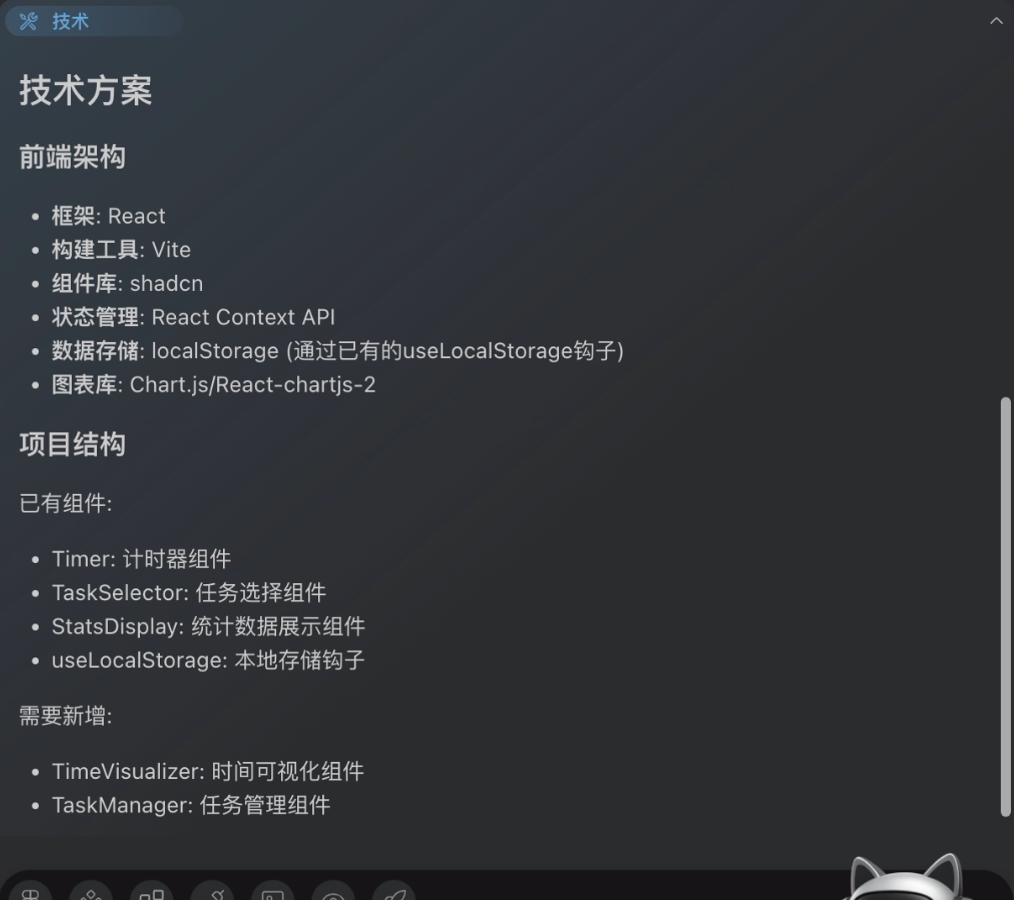This screenshot has width=1014, height=900.
Task: Click the wrench tools icon beside 技术
Action: coord(28,21)
